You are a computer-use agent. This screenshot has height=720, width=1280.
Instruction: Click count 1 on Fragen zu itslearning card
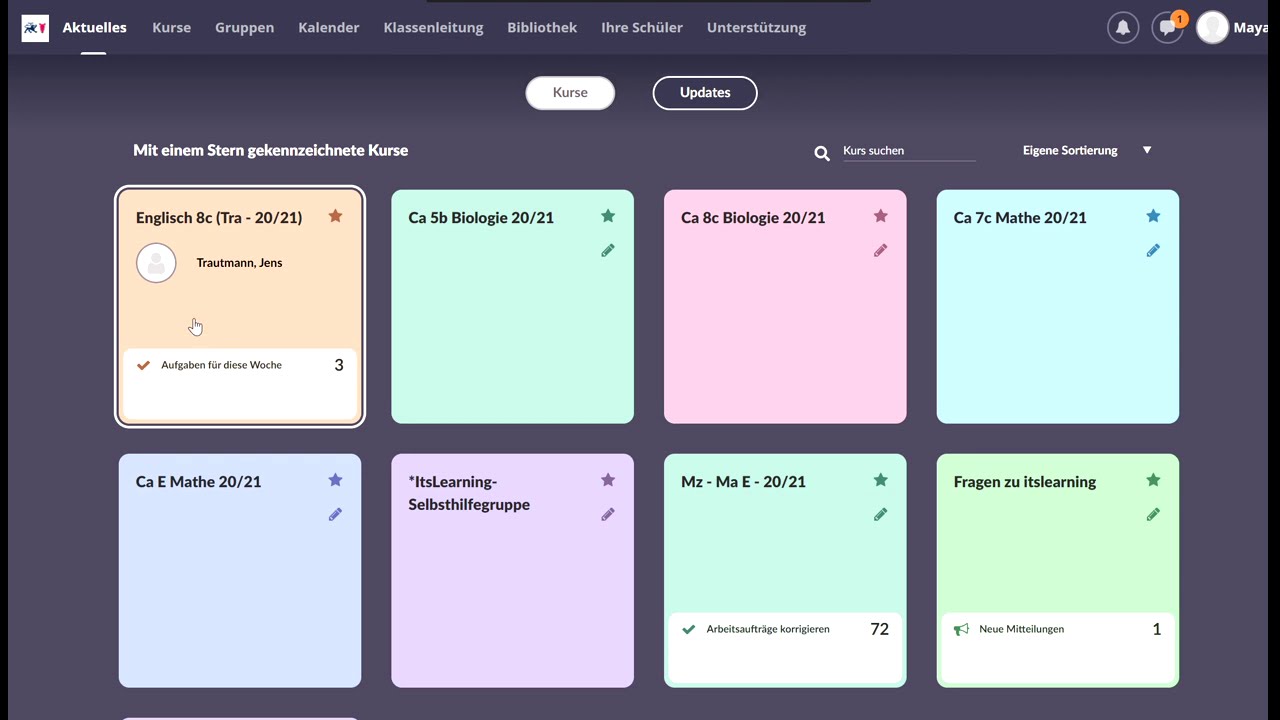click(1157, 629)
